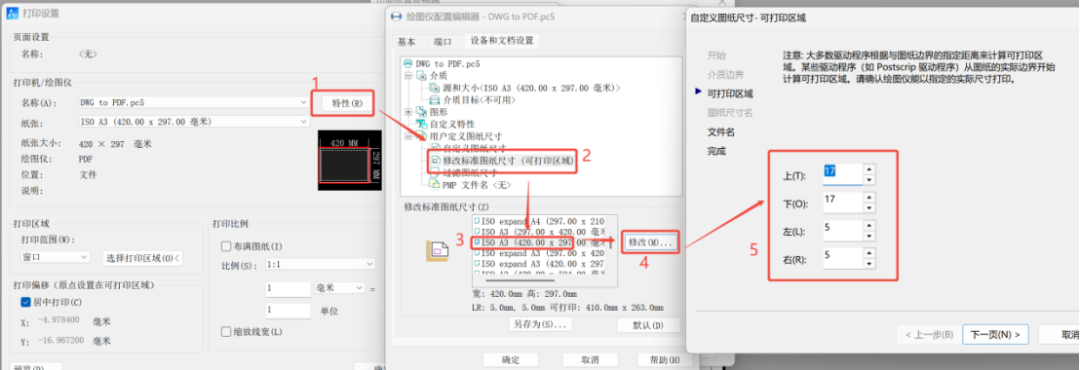The image size is (1080, 370).
Task: Click the 另存为(S)... button
Action: 540,325
